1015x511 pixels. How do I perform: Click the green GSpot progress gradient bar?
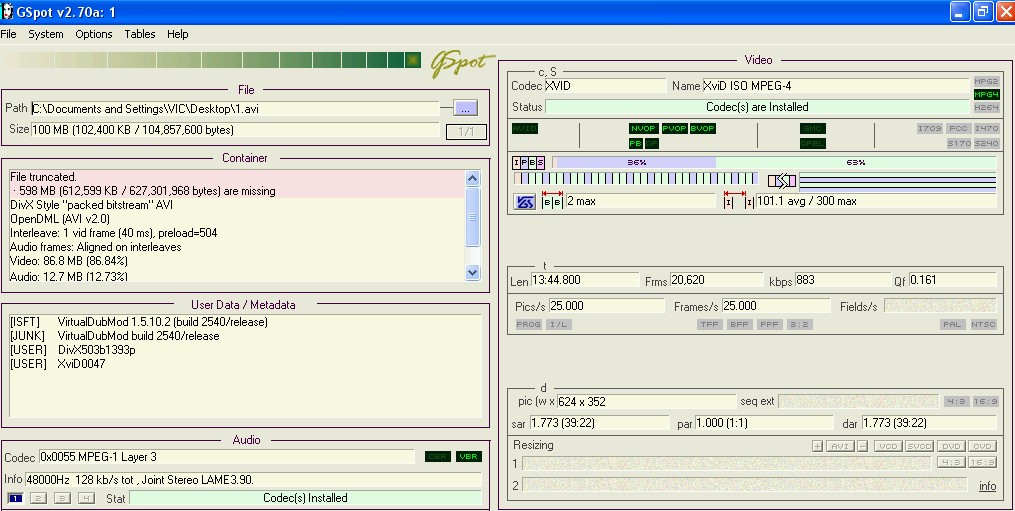tap(212, 60)
